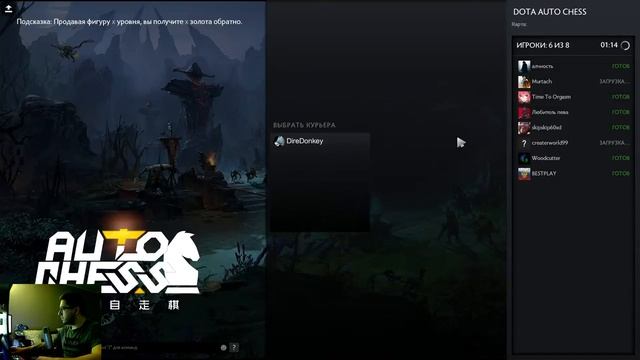This screenshot has width=640, height=360.
Task: Click the round grey icon beside the help button
Action: point(223,348)
